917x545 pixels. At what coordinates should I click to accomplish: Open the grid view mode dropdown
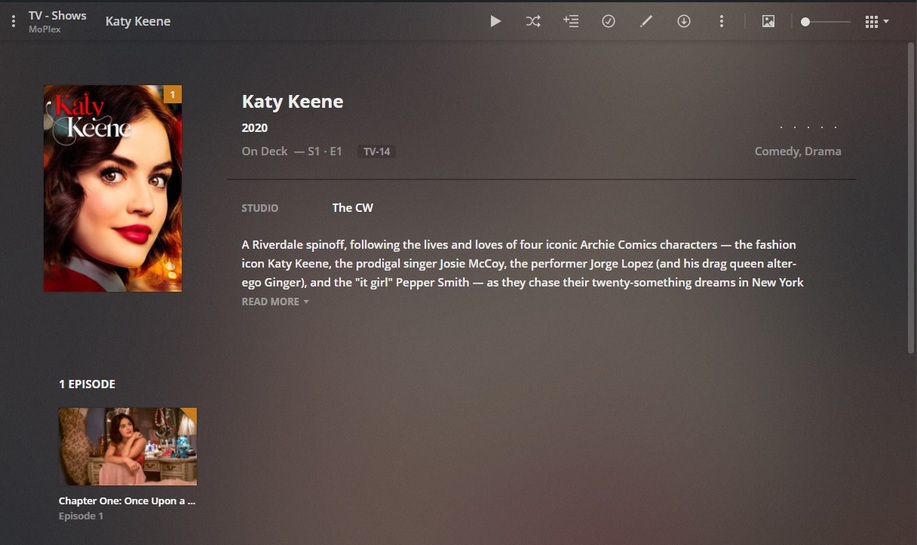(877, 22)
